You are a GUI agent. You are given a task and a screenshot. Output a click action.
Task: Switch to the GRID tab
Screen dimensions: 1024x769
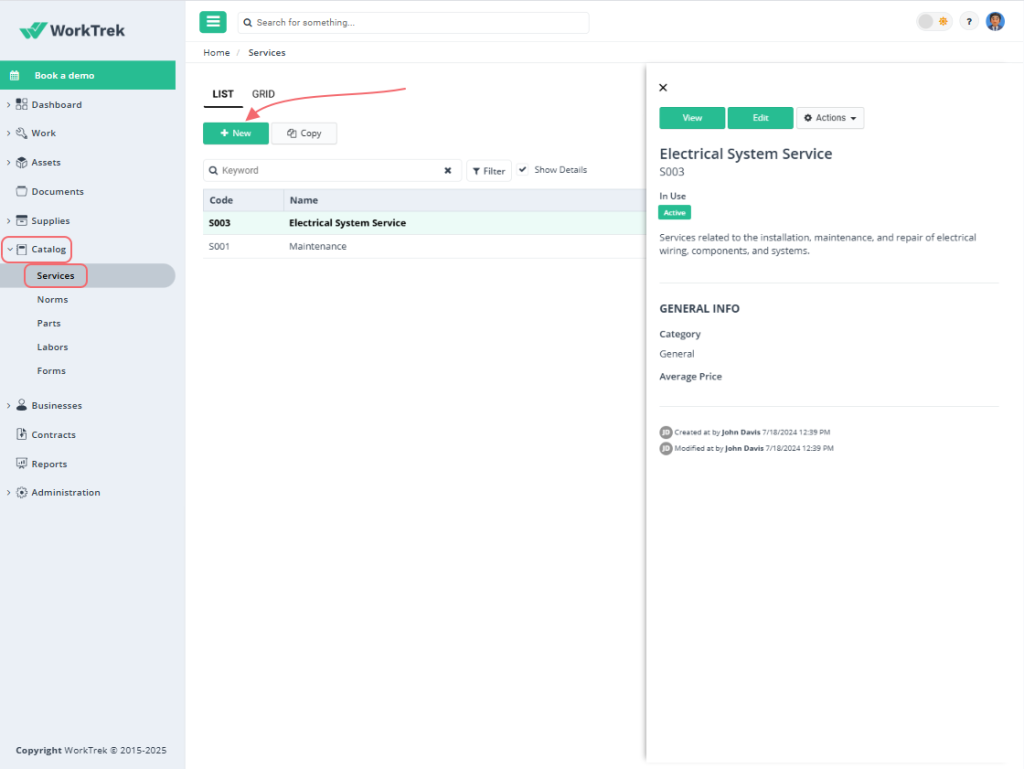pos(263,93)
